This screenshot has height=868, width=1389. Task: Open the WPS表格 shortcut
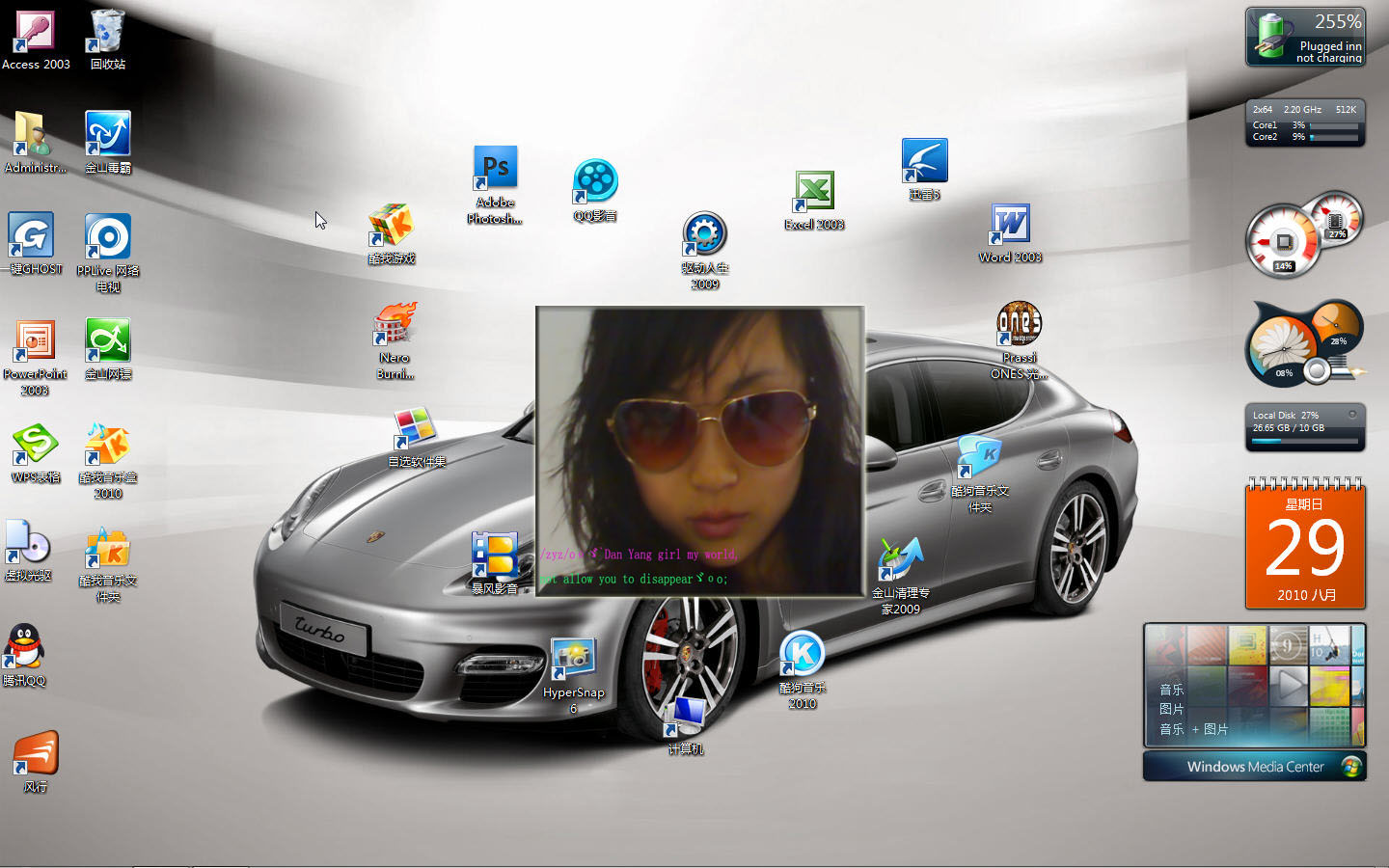tap(35, 452)
